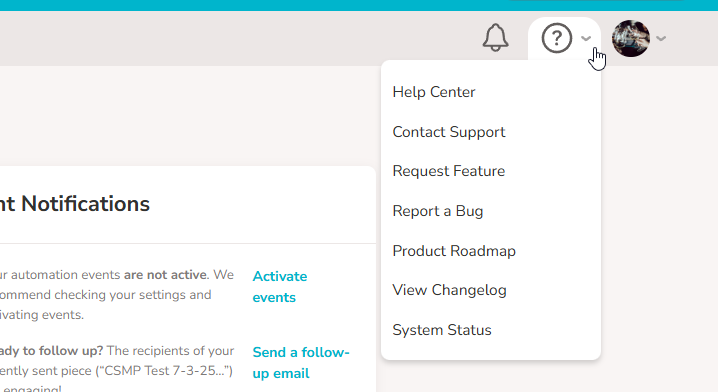Click the are not active bold text
The image size is (718, 392).
(x=165, y=275)
